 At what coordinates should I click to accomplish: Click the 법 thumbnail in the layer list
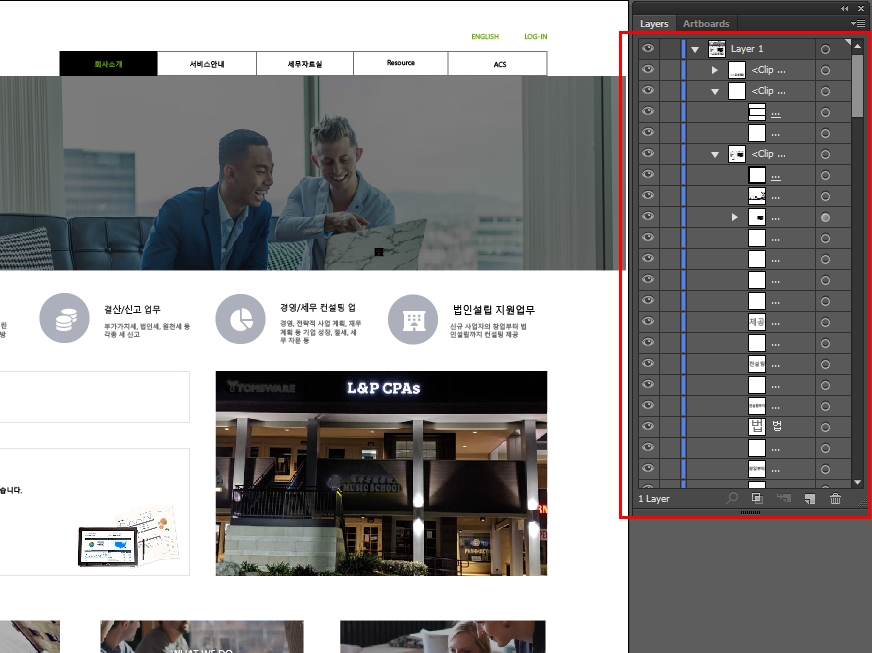(757, 427)
